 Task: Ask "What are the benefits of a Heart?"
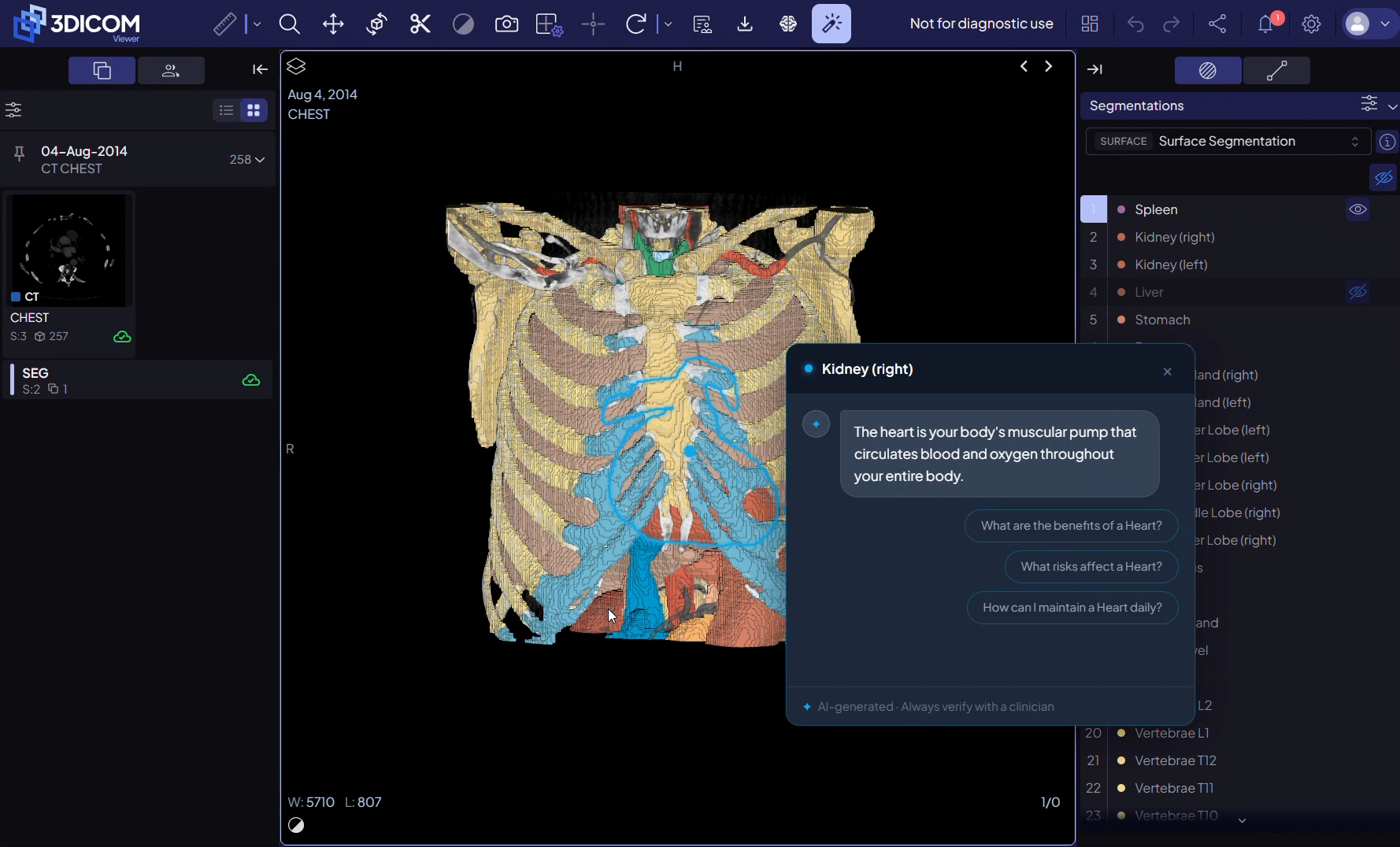tap(1071, 526)
